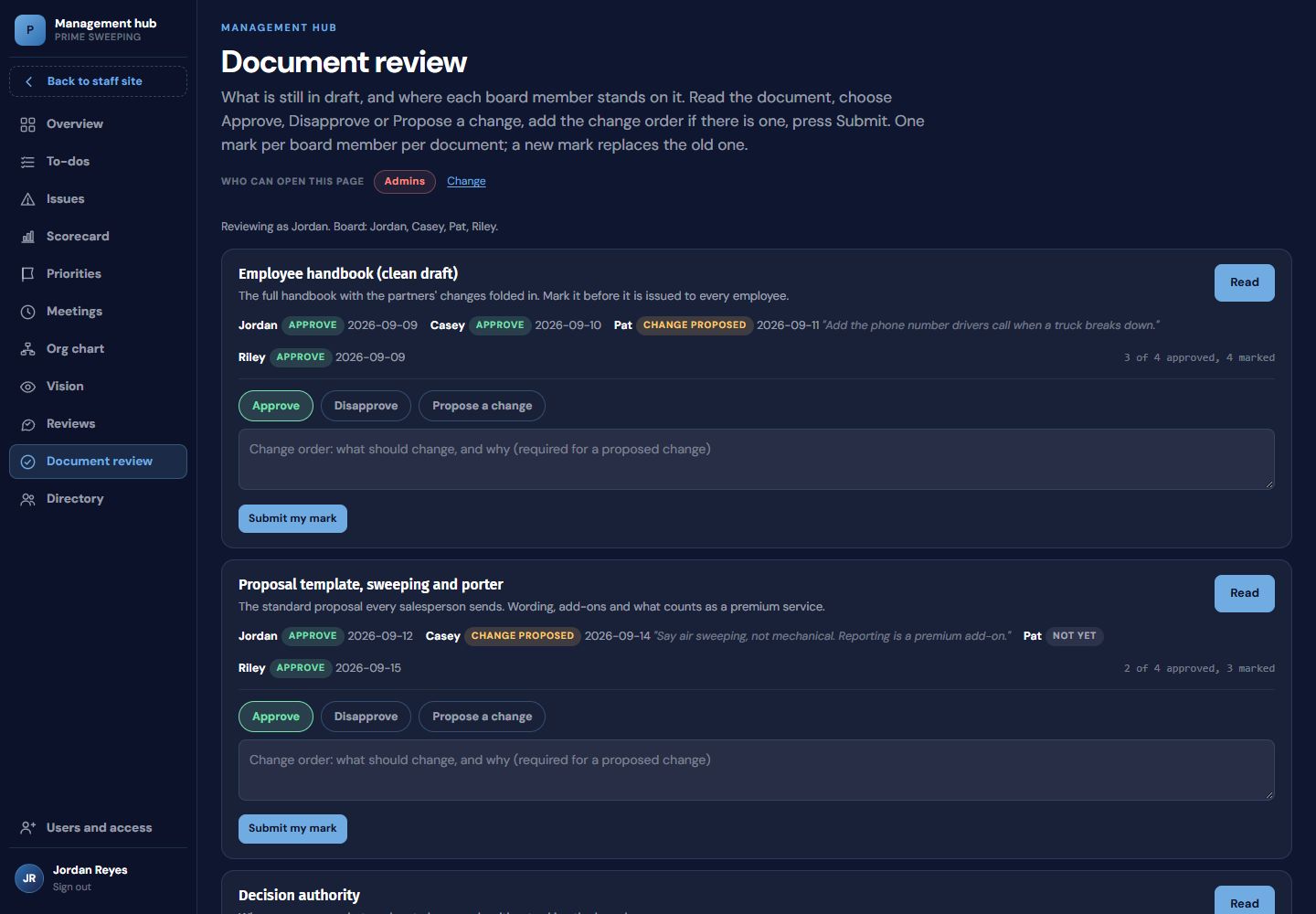Click Casey's APPROVE badge dated 2026-09-10

point(500,325)
